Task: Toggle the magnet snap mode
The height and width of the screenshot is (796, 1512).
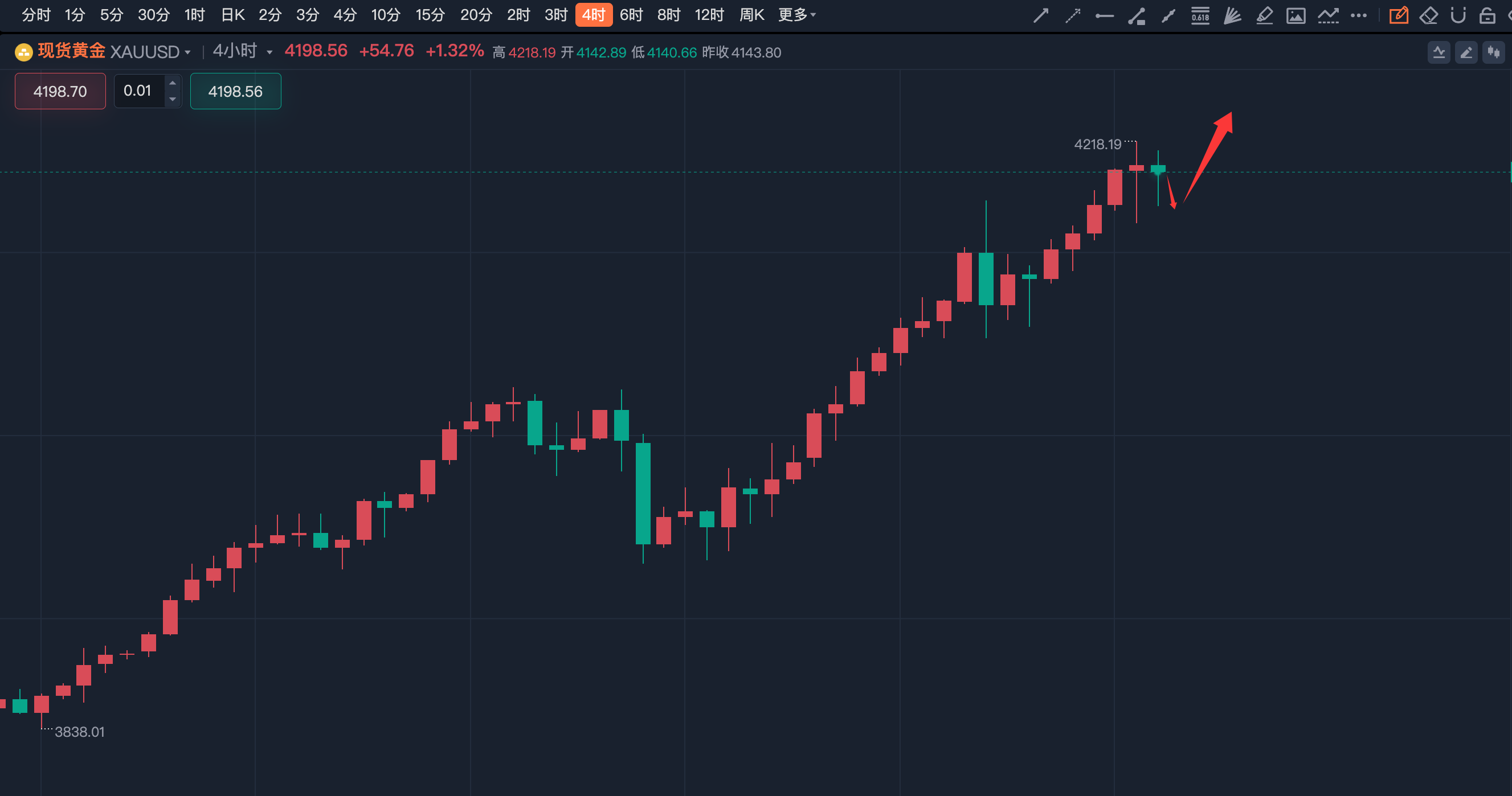Action: [1458, 15]
